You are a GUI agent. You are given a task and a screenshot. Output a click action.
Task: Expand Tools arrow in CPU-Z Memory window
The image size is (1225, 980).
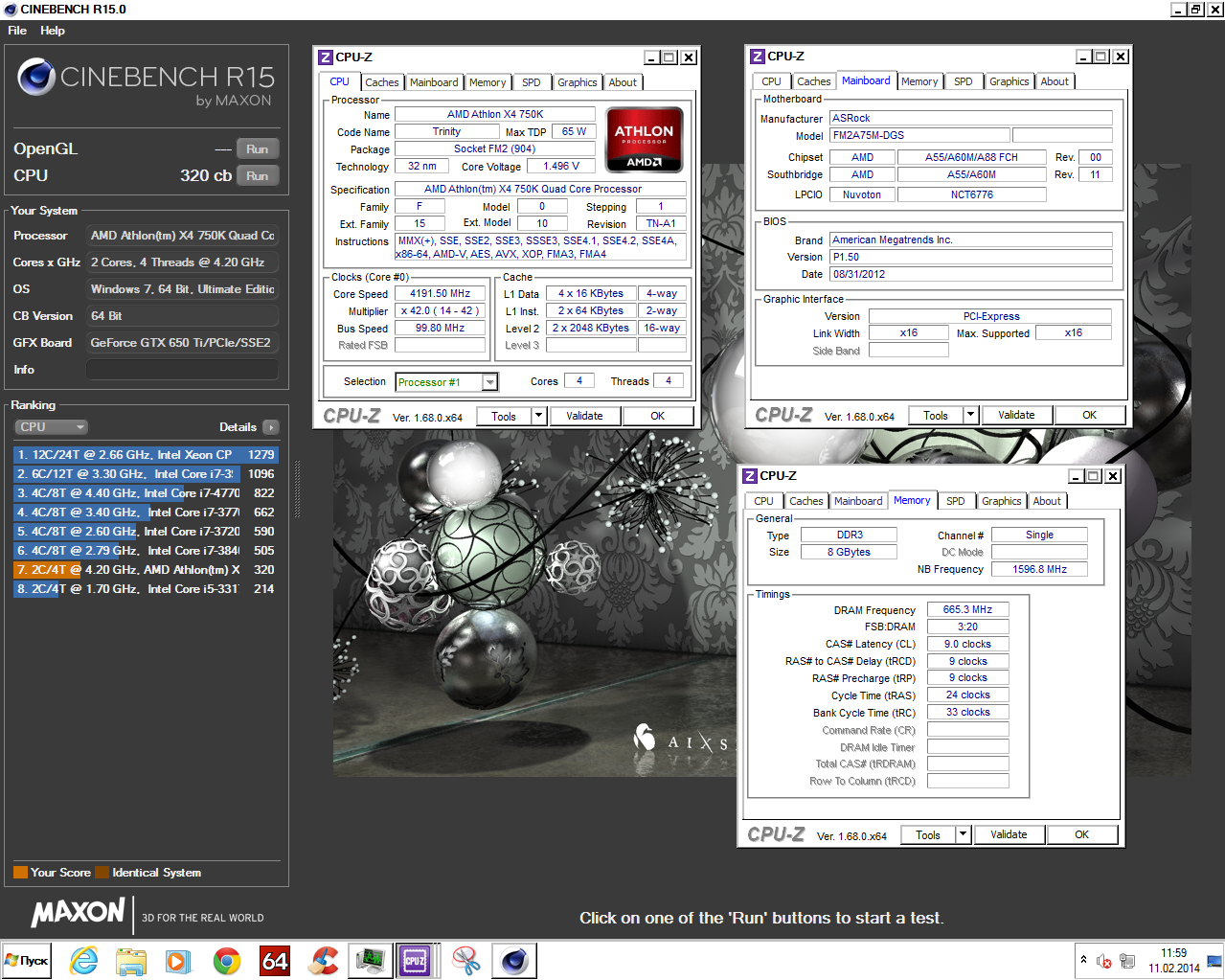(964, 835)
